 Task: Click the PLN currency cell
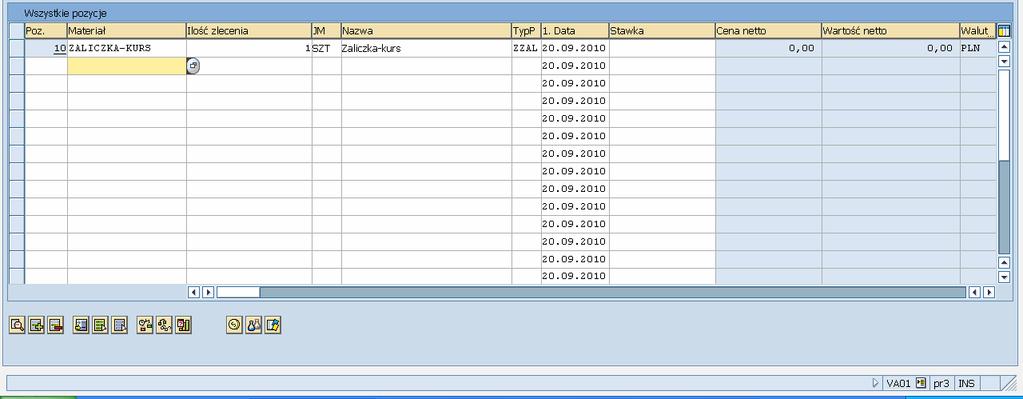pos(977,48)
